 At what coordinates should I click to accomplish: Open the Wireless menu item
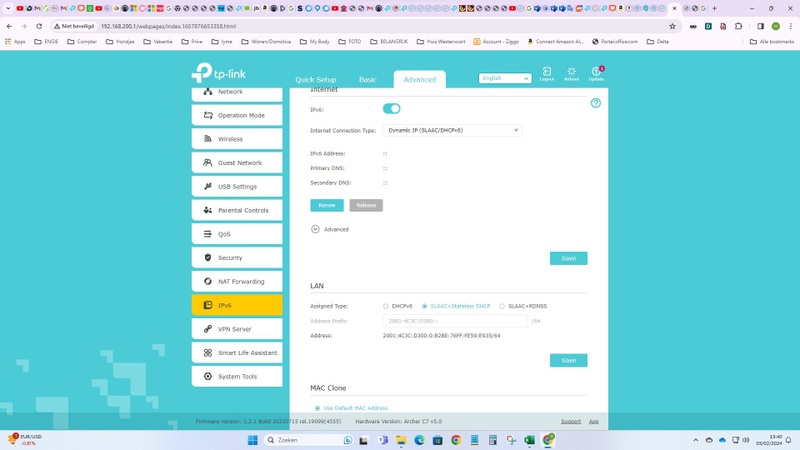(237, 139)
